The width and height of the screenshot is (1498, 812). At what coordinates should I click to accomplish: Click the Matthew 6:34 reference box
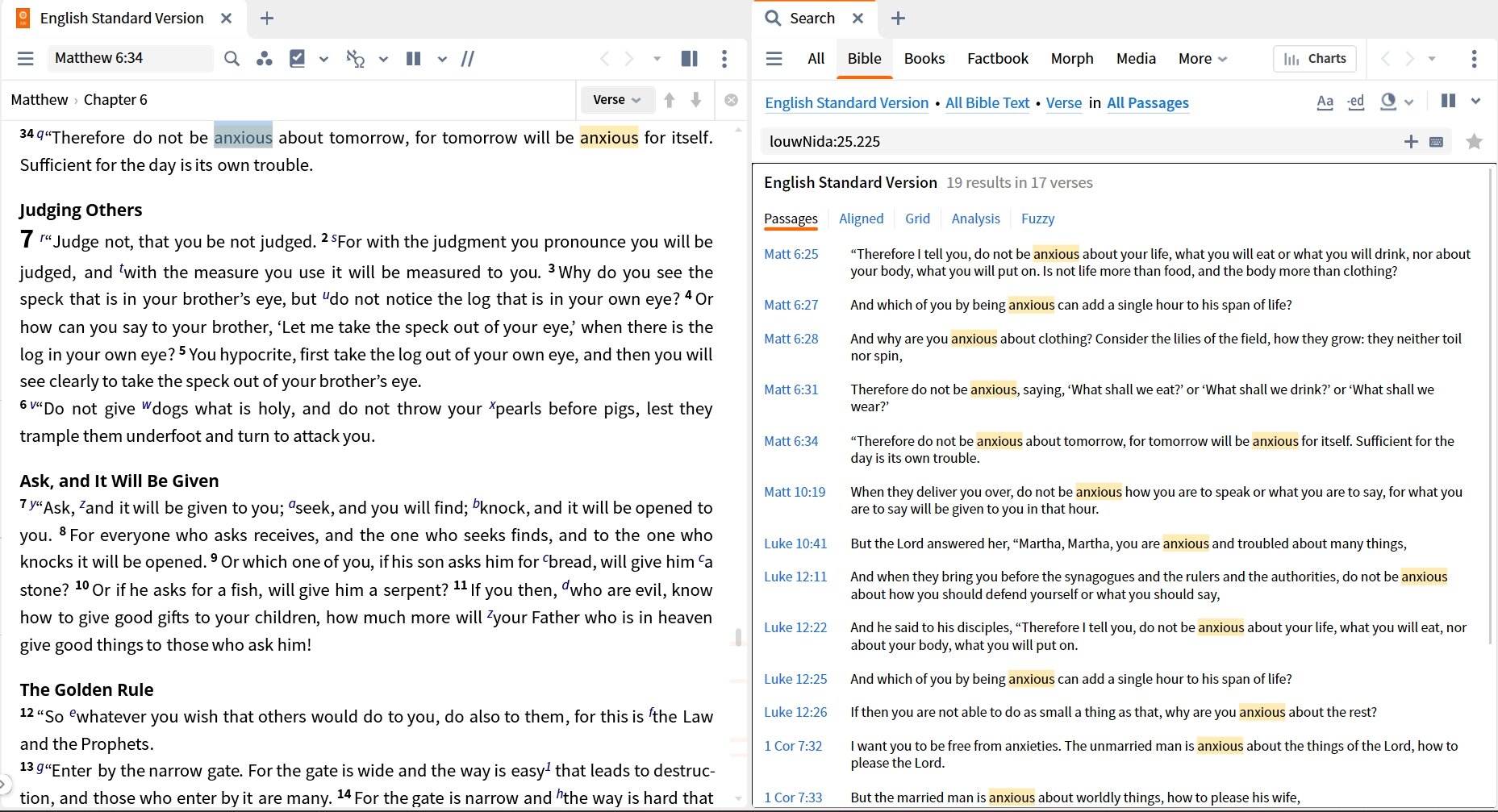(x=130, y=58)
